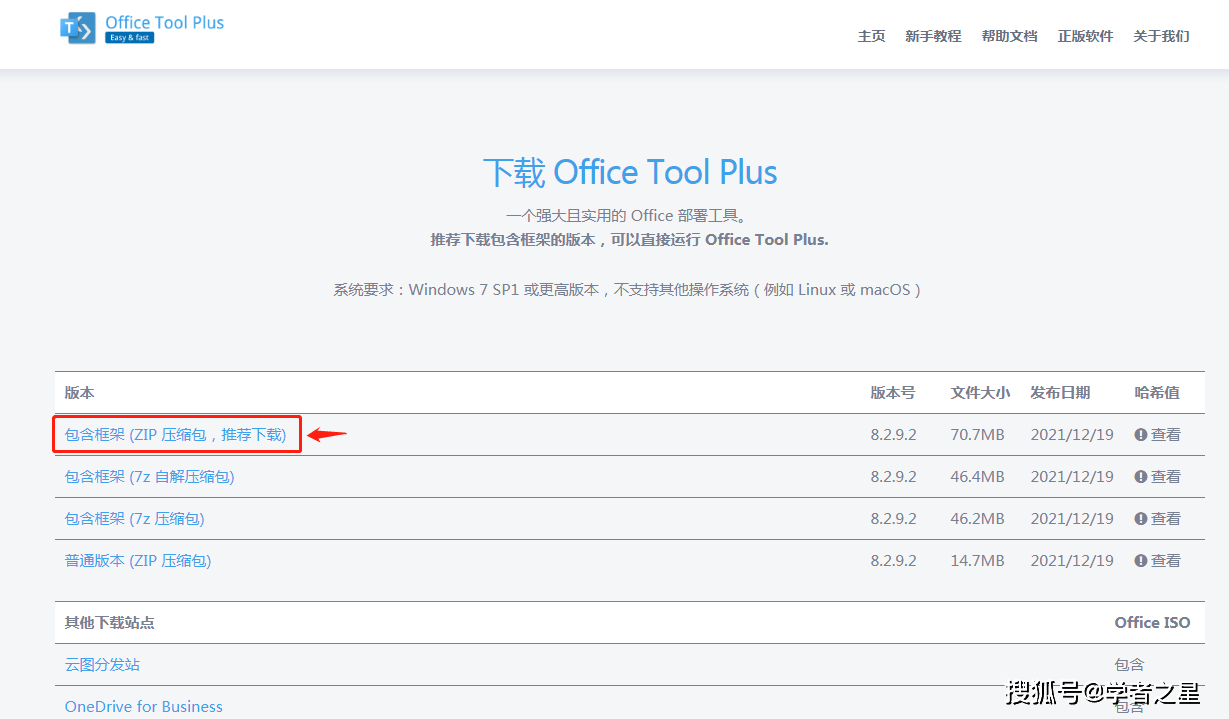Download 包含框架 (7z 自解压缩包)

pos(150,477)
